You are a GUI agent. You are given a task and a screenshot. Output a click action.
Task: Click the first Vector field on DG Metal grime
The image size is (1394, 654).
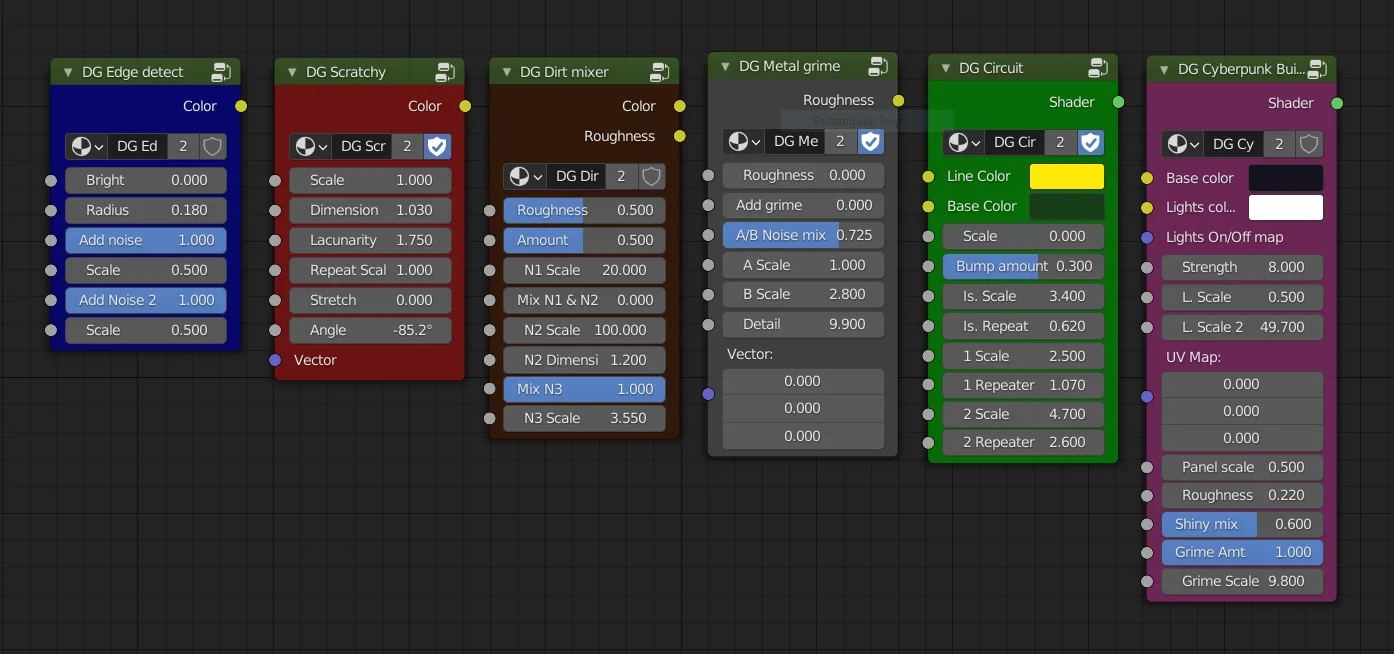click(803, 380)
